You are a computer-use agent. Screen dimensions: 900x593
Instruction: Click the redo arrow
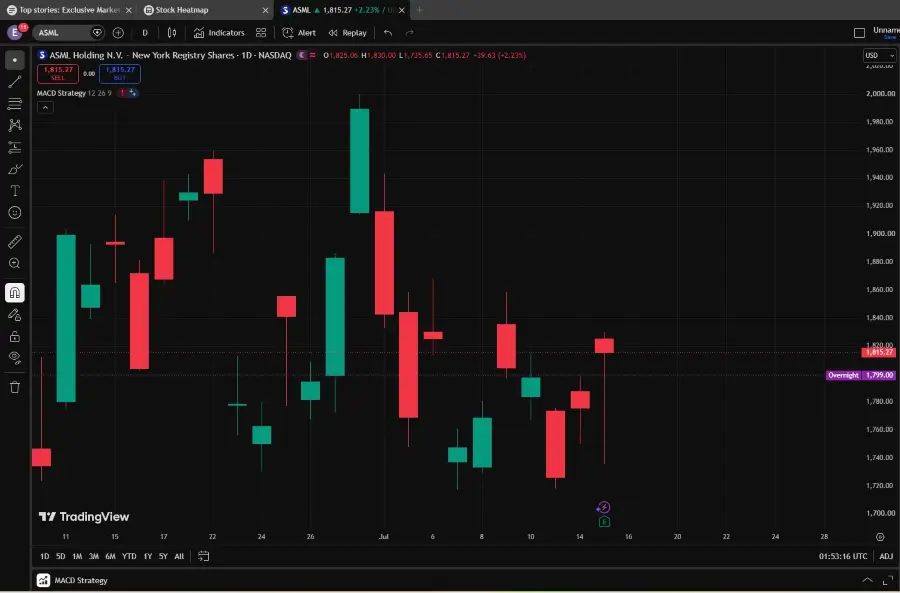point(409,33)
